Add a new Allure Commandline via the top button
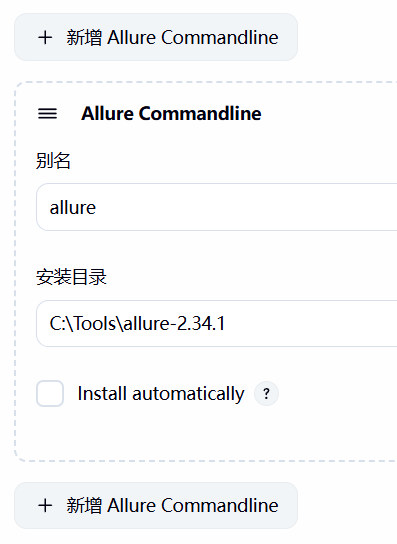Screen dimensions: 397x544 tap(156, 37)
